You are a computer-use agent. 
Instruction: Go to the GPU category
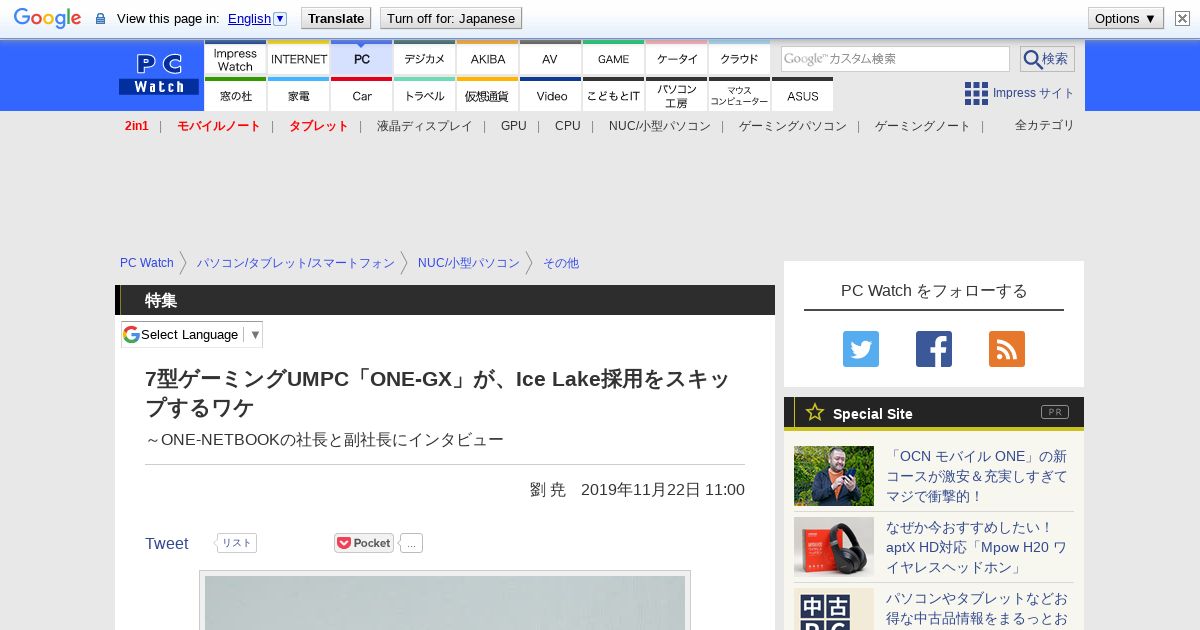pyautogui.click(x=514, y=126)
